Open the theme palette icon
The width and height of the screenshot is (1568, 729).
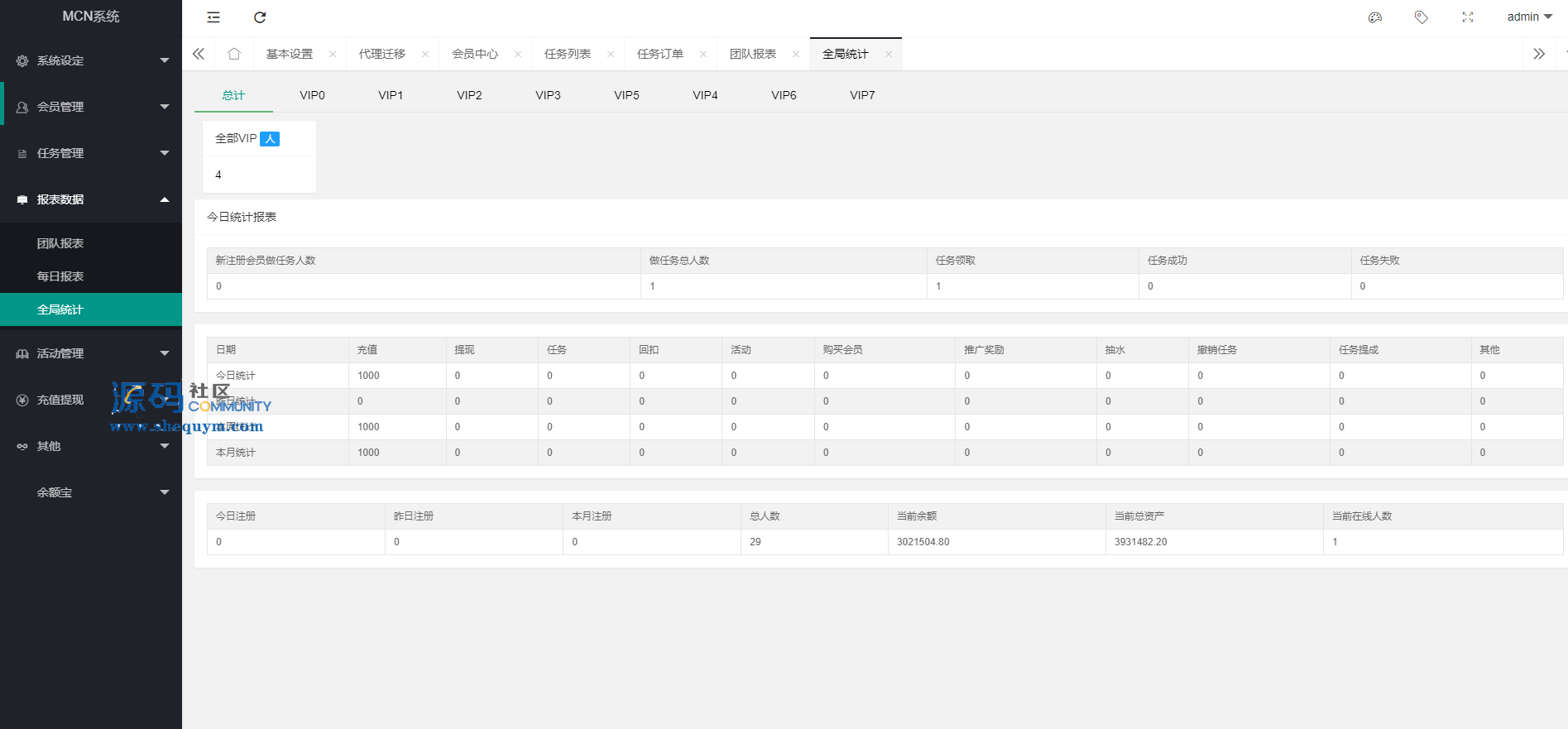tap(1375, 17)
